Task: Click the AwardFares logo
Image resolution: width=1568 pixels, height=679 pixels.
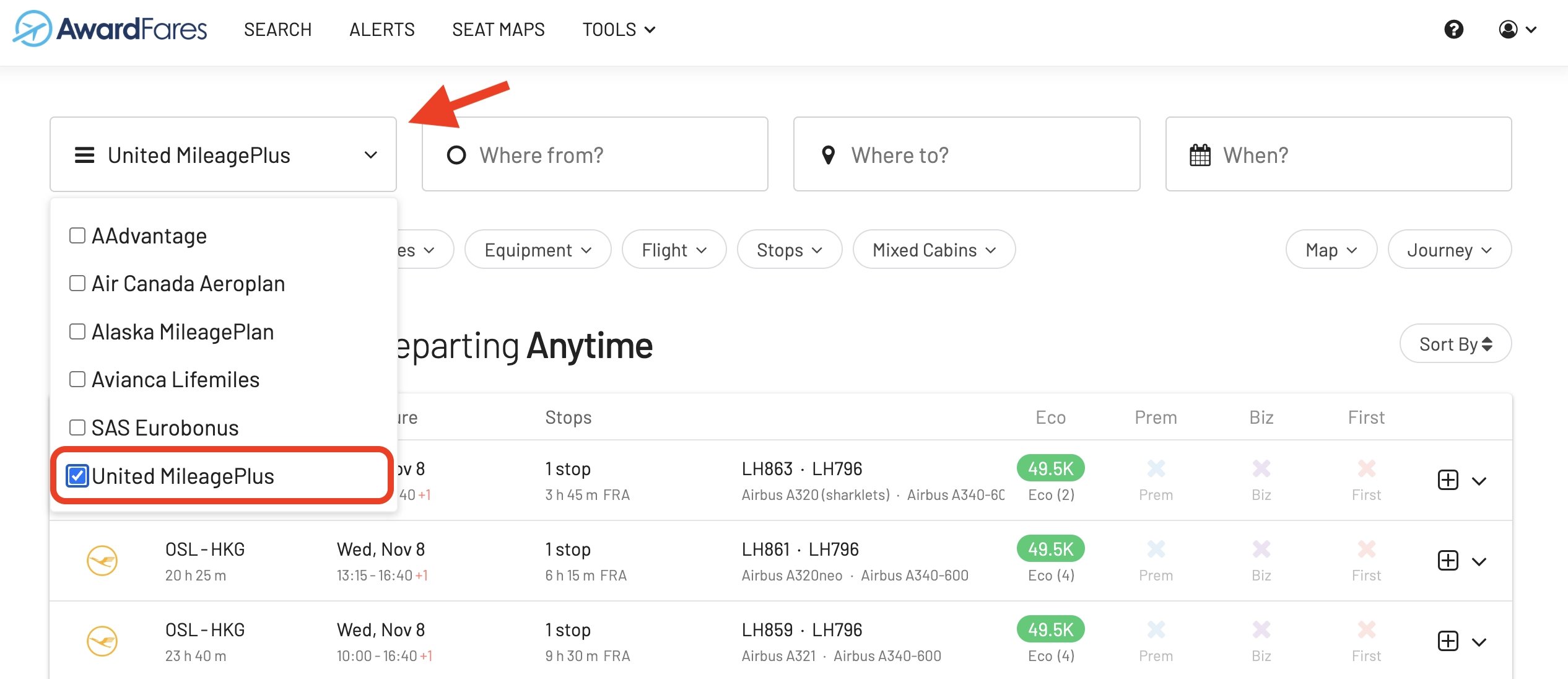Action: click(x=110, y=28)
